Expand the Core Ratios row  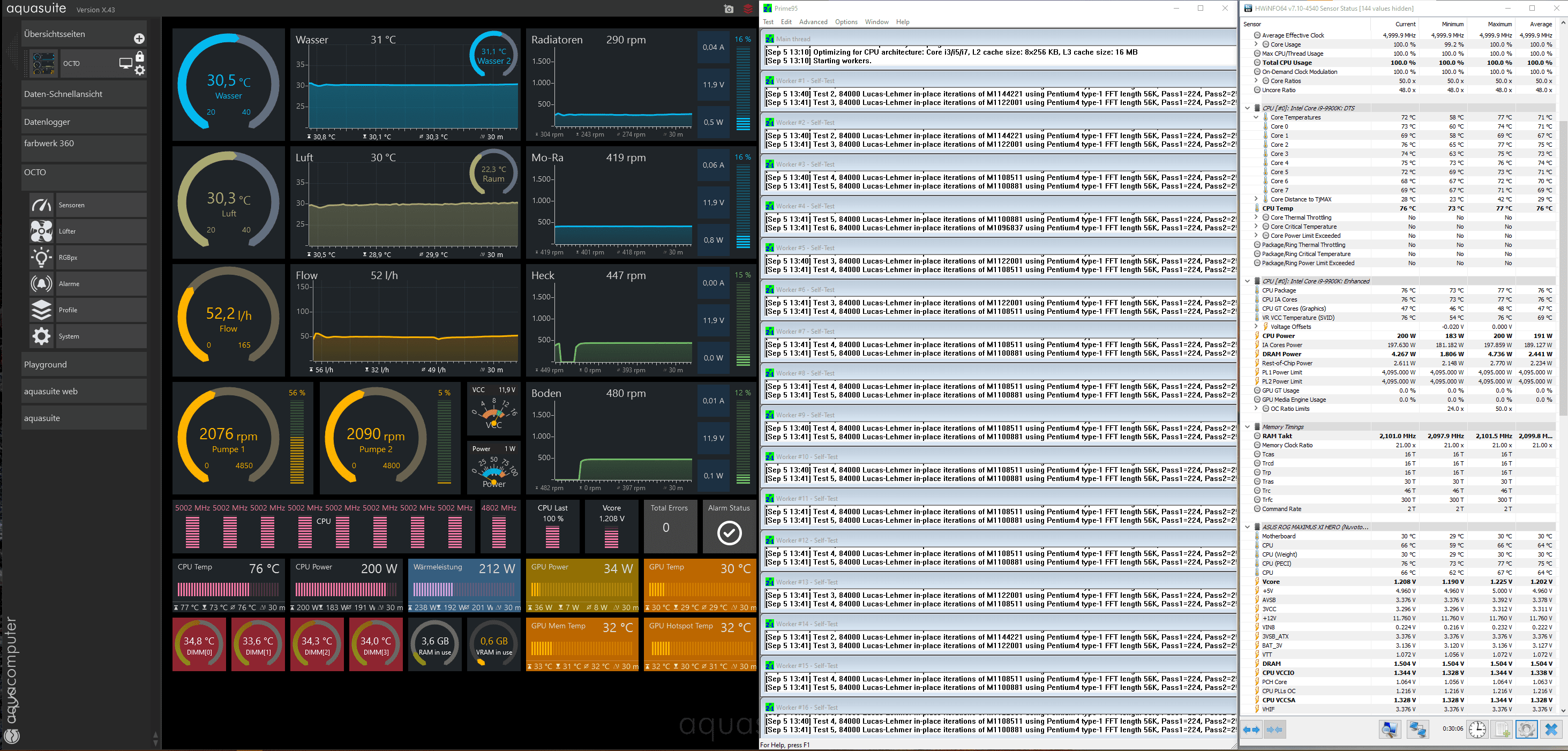point(1256,81)
